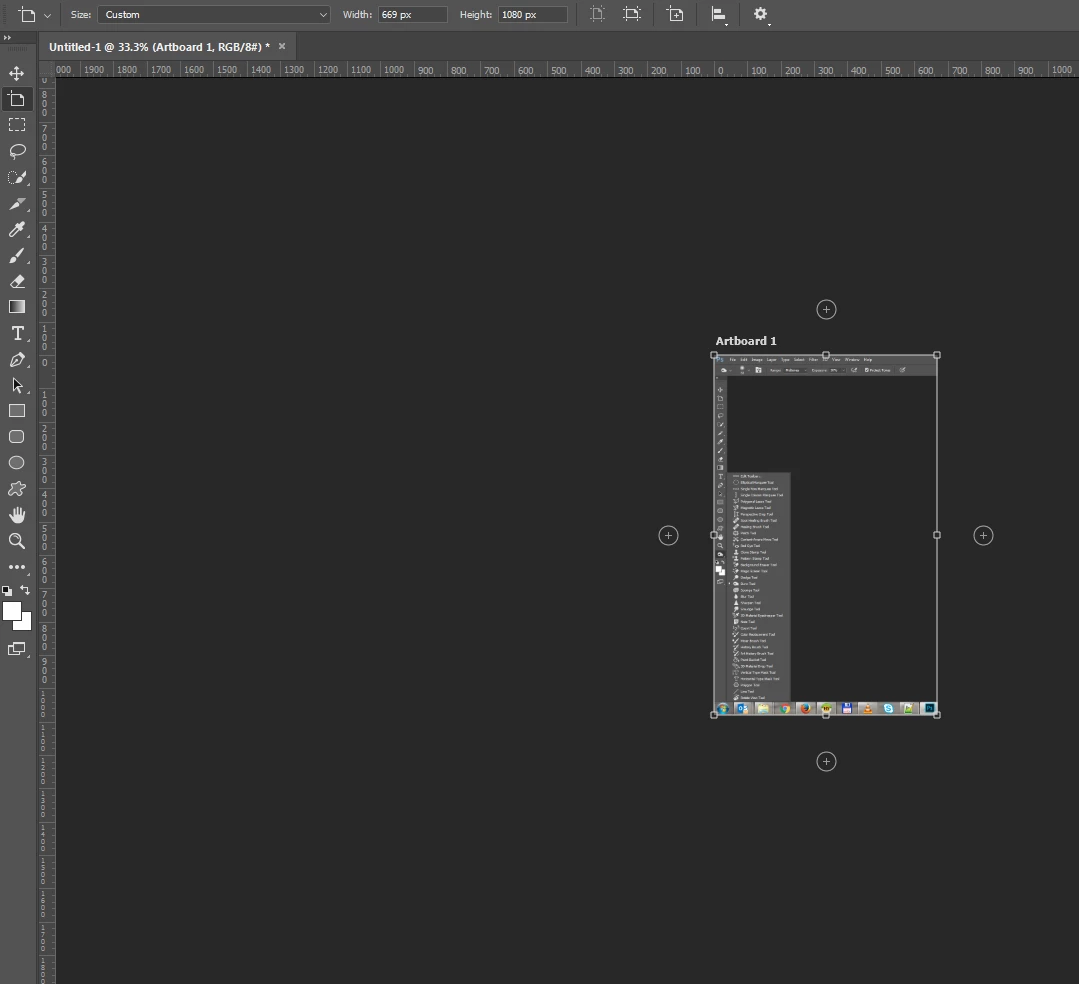The image size is (1079, 984).
Task: Select the Gradient tool
Action: coord(17,307)
